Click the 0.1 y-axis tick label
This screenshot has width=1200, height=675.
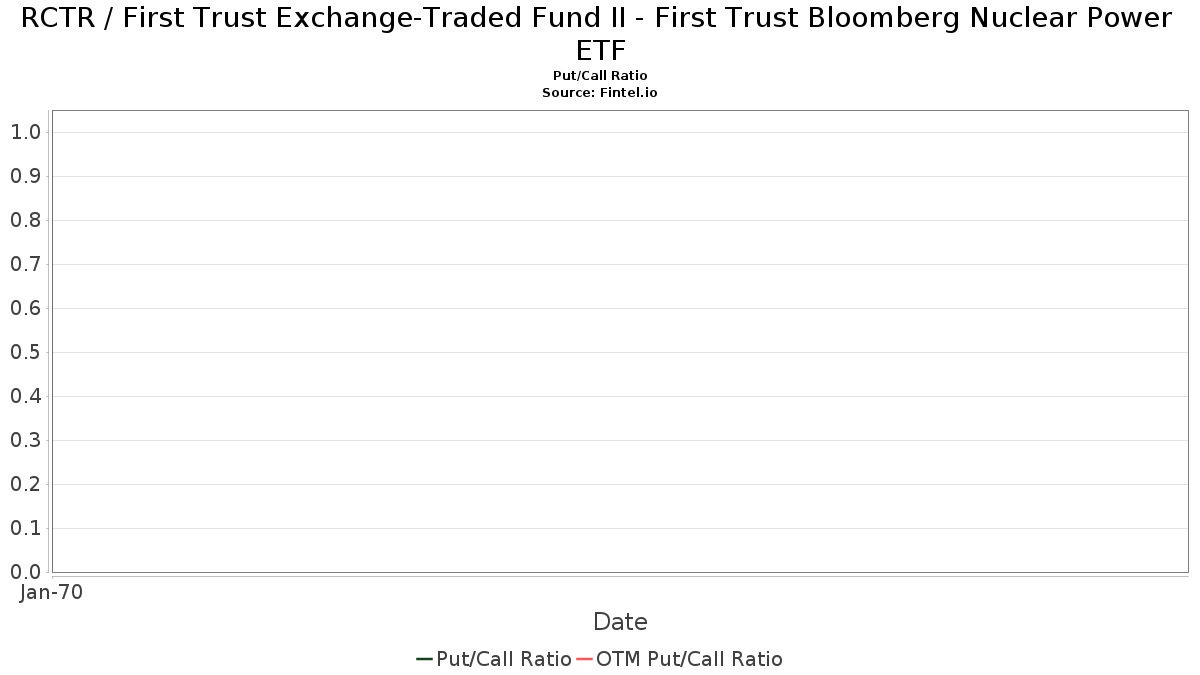(25, 528)
